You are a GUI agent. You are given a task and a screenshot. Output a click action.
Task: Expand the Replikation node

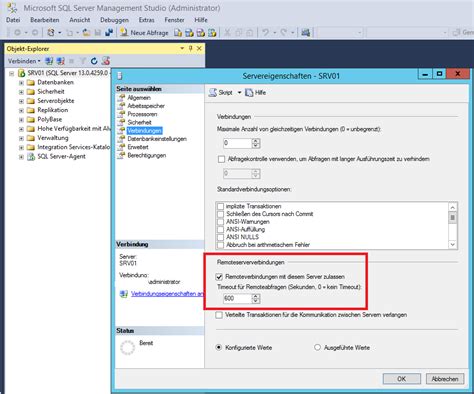[x=21, y=110]
